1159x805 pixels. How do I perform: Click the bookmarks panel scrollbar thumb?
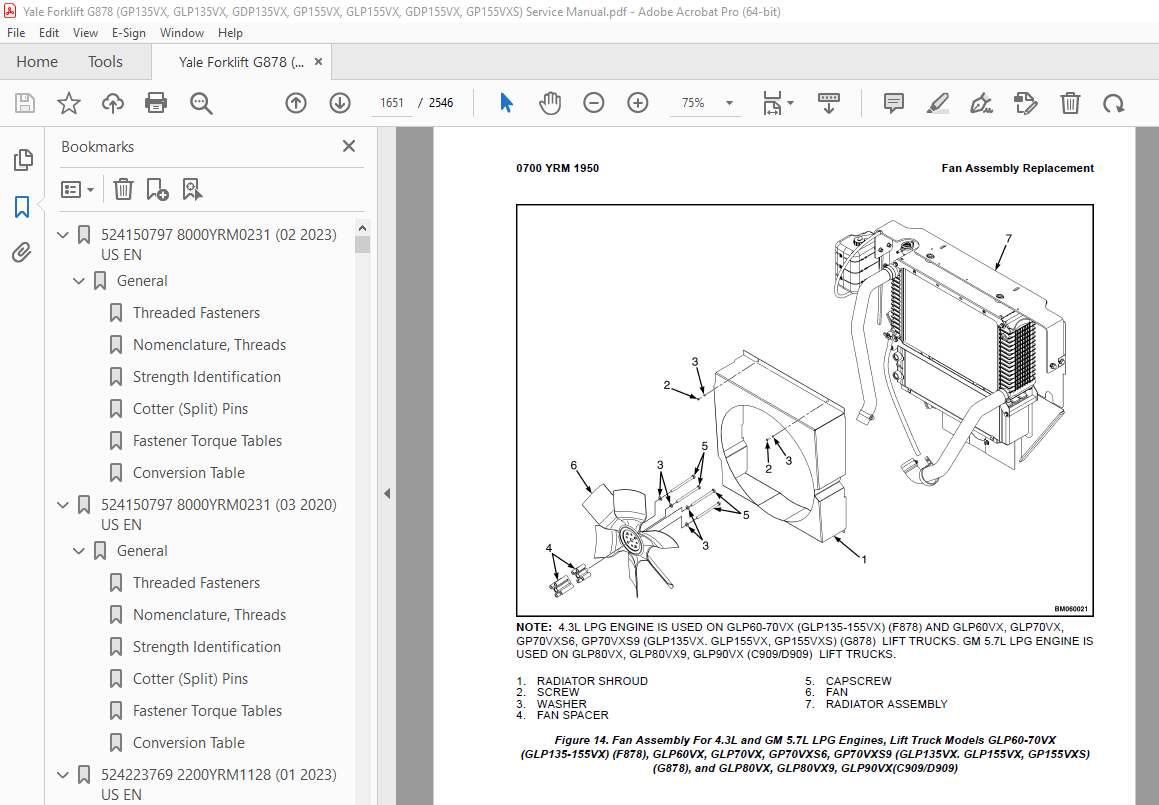click(362, 245)
